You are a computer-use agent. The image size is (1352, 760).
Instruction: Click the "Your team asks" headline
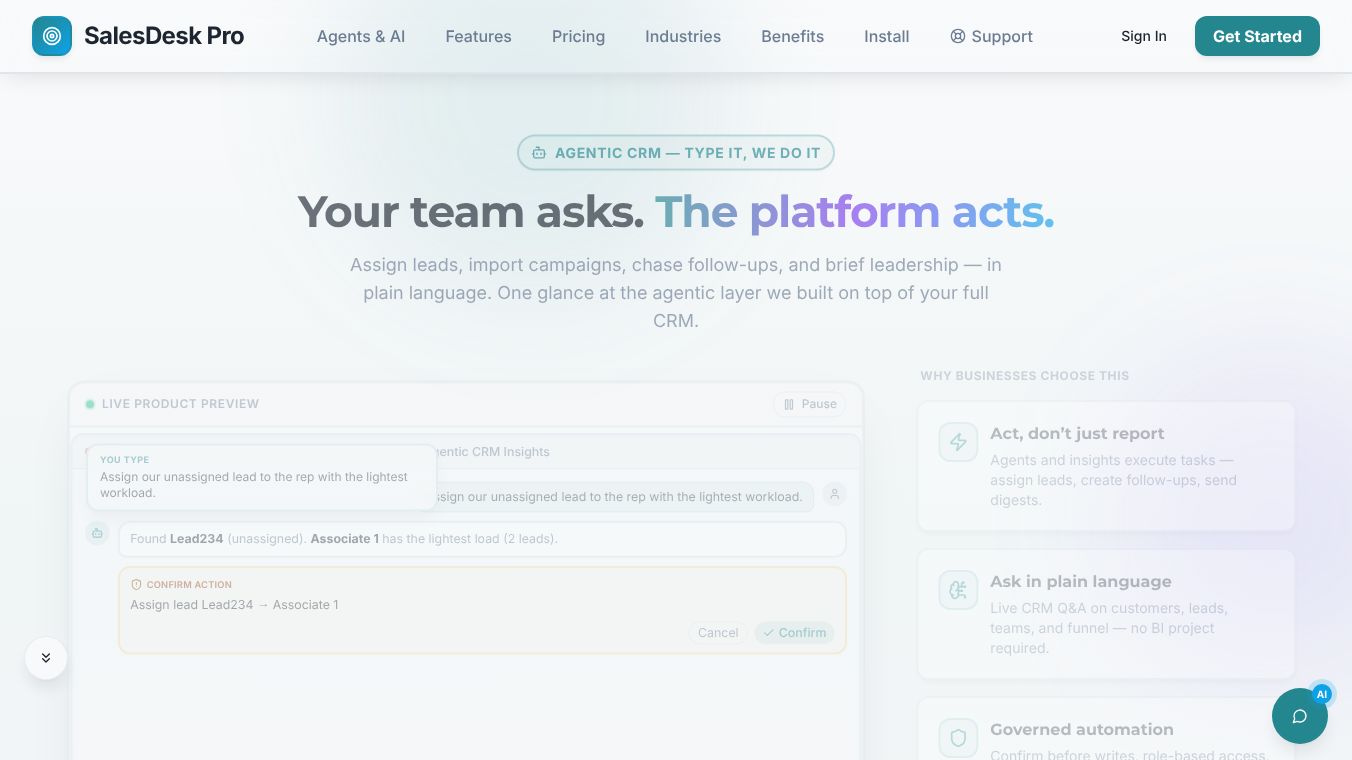coord(471,212)
